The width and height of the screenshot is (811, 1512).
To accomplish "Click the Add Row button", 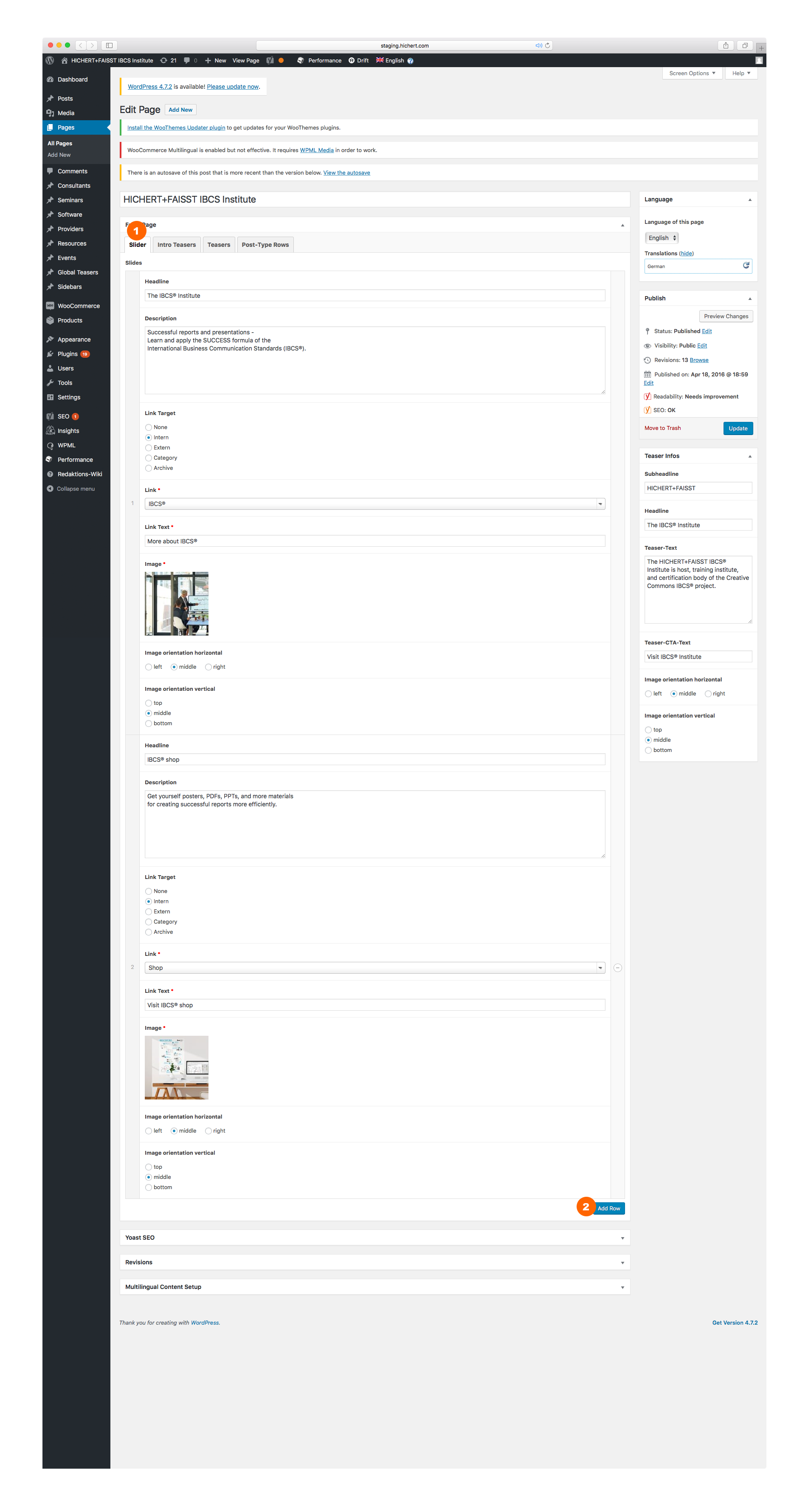I will [x=608, y=1209].
